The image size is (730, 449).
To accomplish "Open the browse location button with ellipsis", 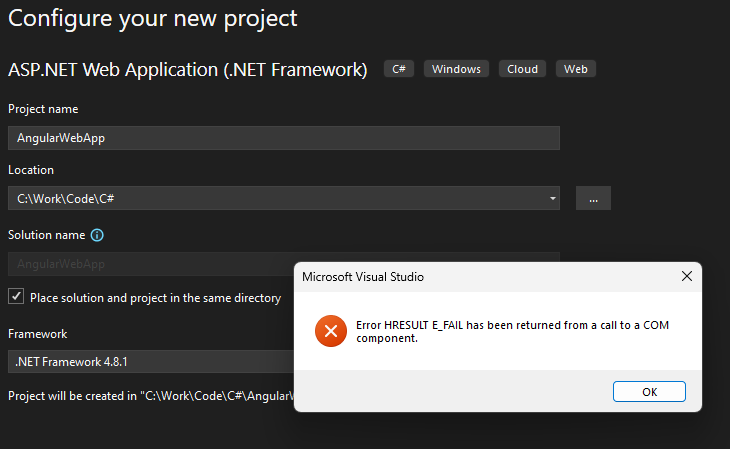I will (593, 198).
